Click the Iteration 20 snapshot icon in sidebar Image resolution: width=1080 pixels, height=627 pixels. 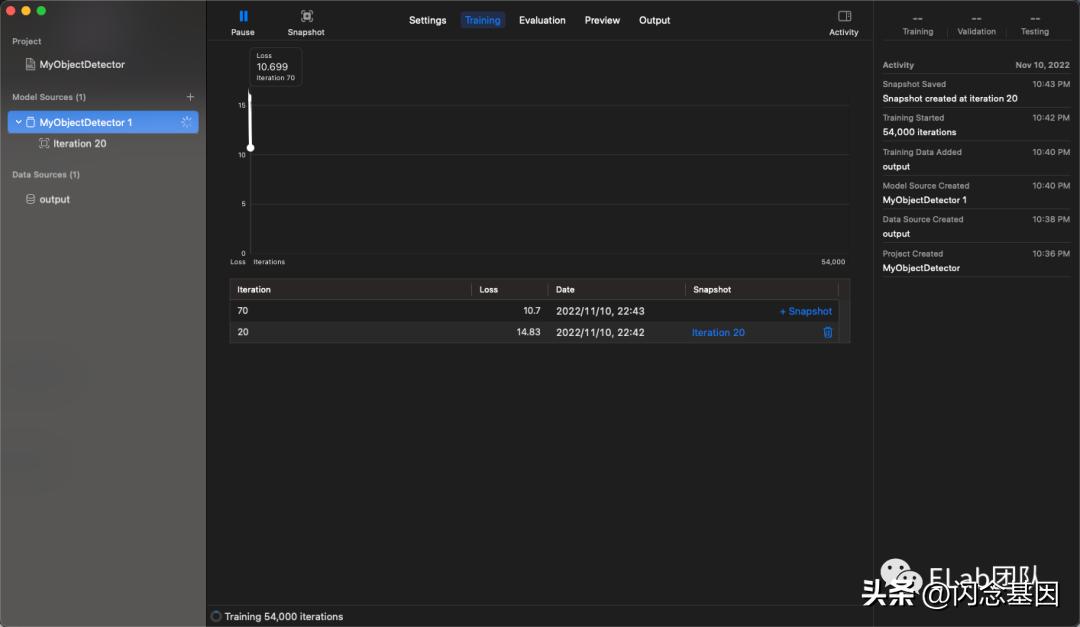[x=44, y=144]
